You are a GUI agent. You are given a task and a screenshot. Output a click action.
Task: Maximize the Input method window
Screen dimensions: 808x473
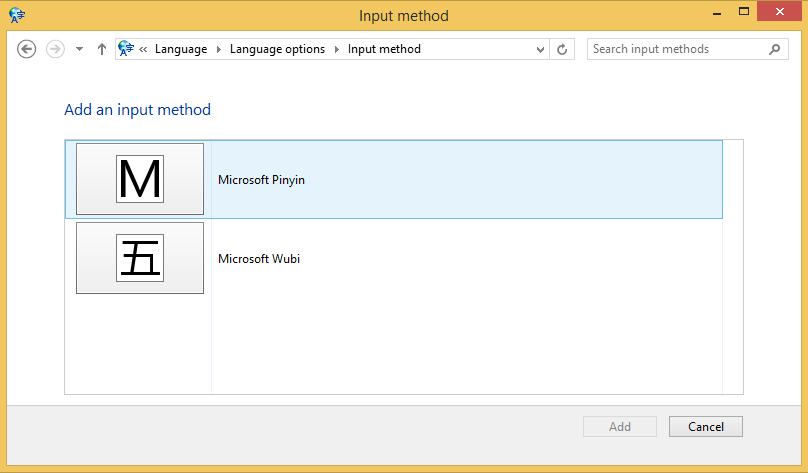[x=744, y=12]
